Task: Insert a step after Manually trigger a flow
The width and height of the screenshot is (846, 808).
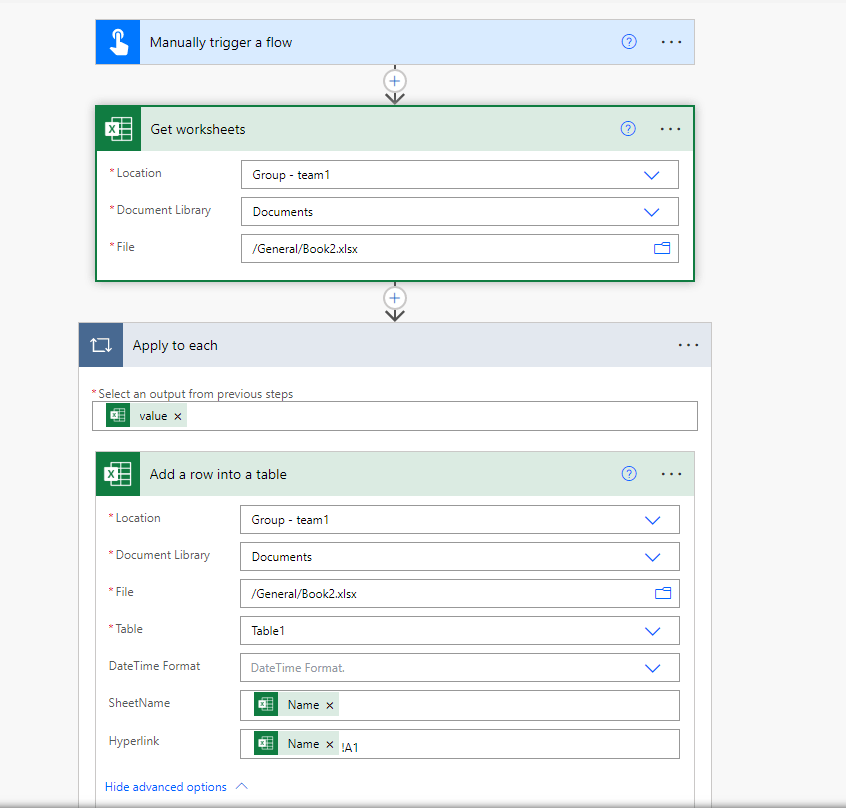Action: pos(394,81)
